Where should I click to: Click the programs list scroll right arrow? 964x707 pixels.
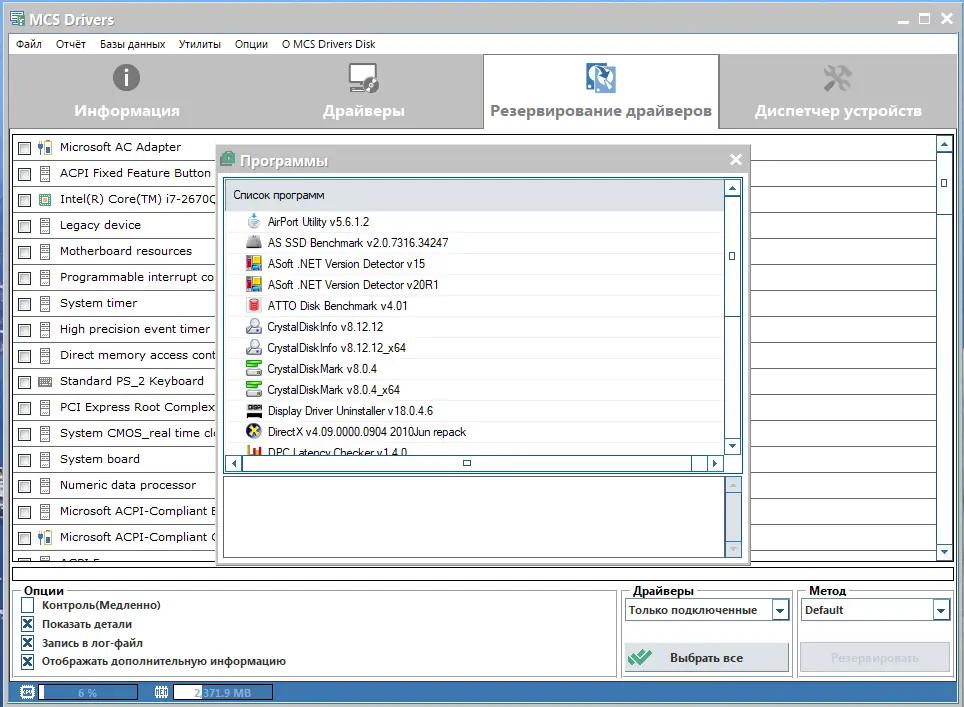714,463
